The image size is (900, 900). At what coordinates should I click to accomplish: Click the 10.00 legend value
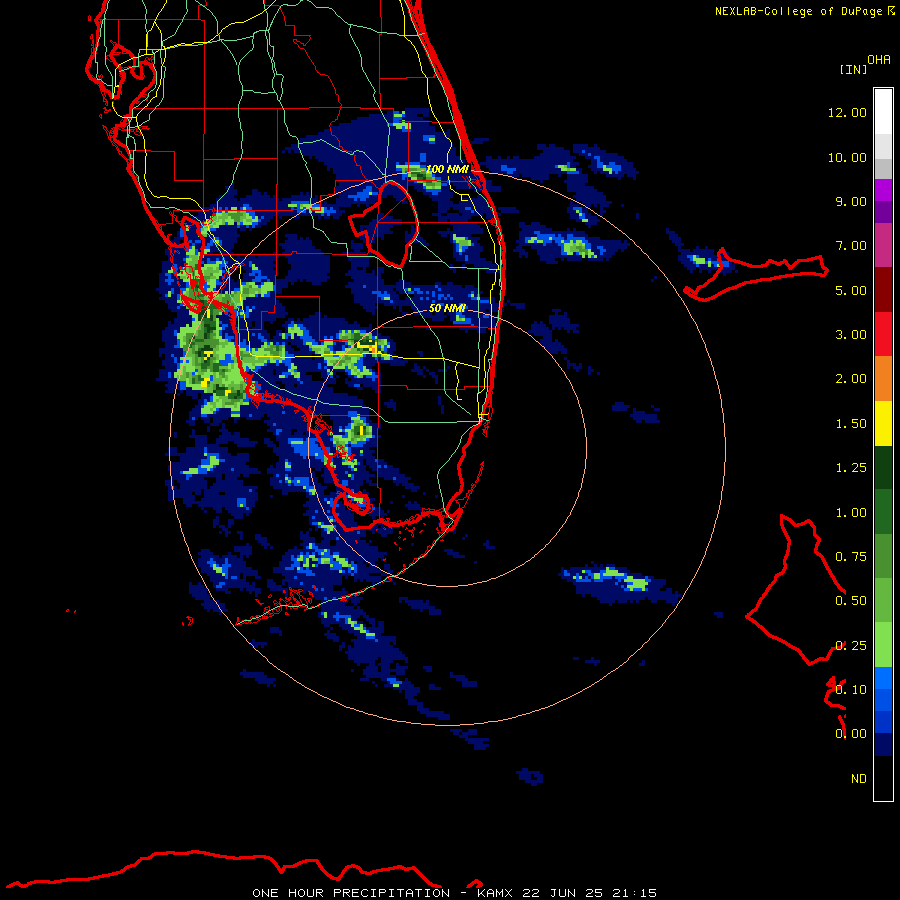[847, 157]
